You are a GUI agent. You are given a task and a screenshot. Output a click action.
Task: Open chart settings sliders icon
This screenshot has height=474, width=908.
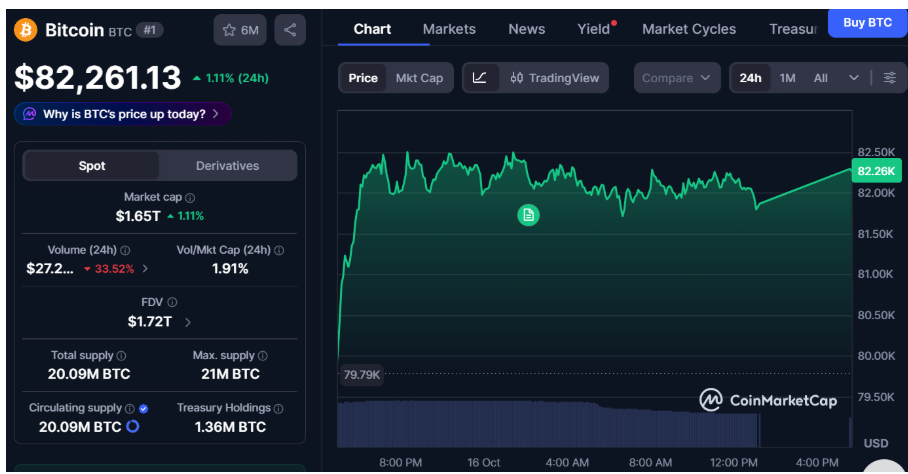pyautogui.click(x=890, y=78)
